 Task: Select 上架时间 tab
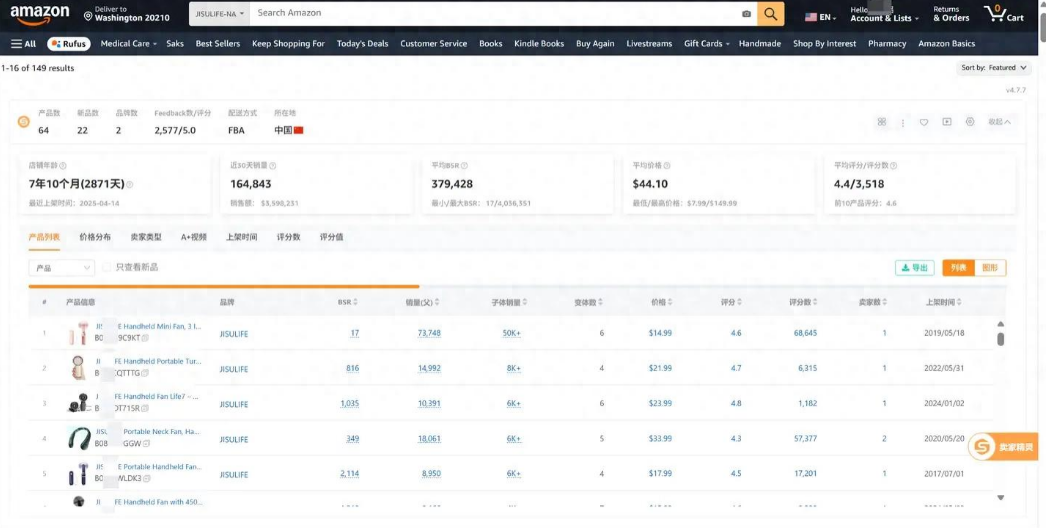(241, 237)
